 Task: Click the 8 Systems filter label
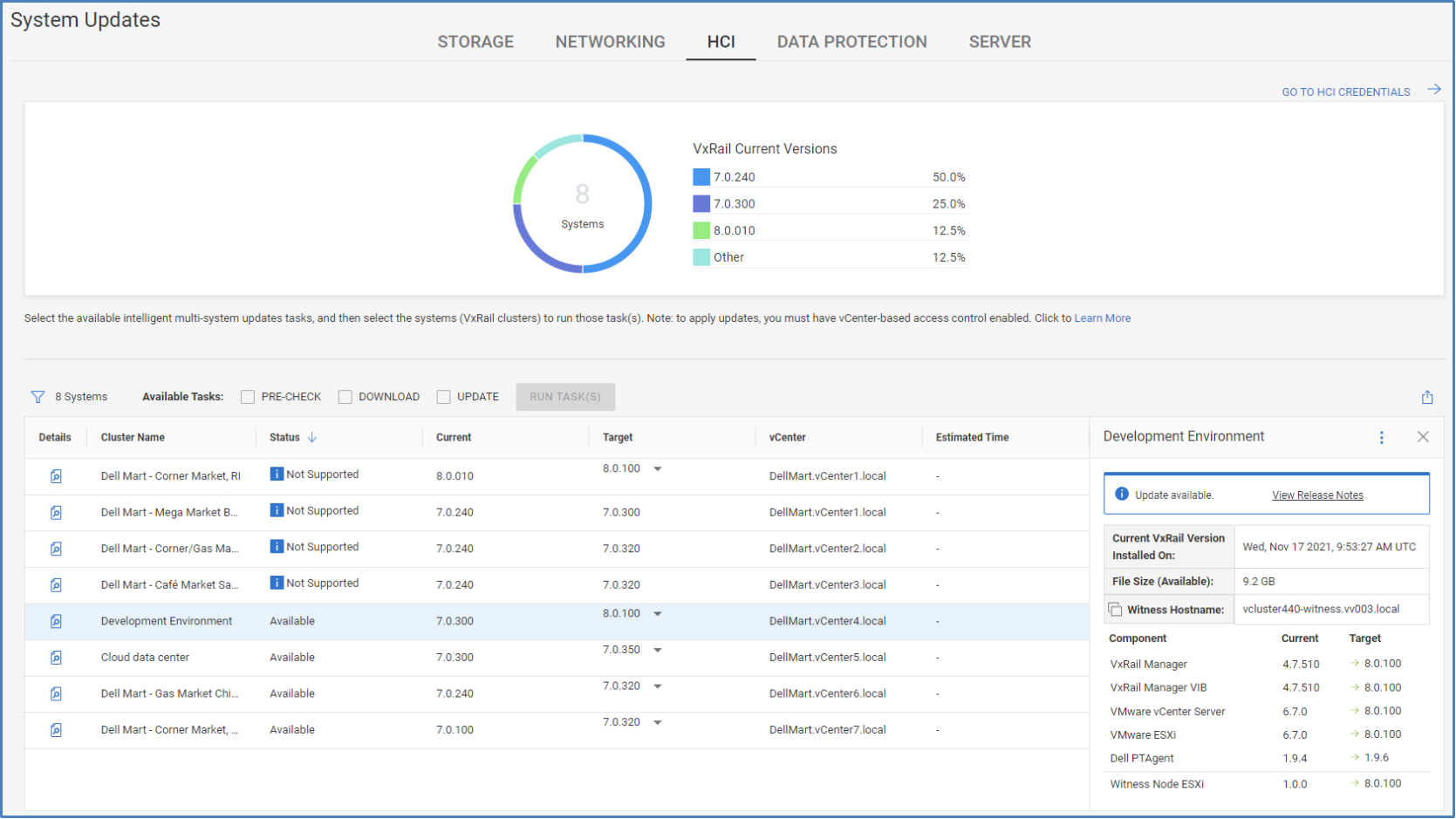(81, 397)
